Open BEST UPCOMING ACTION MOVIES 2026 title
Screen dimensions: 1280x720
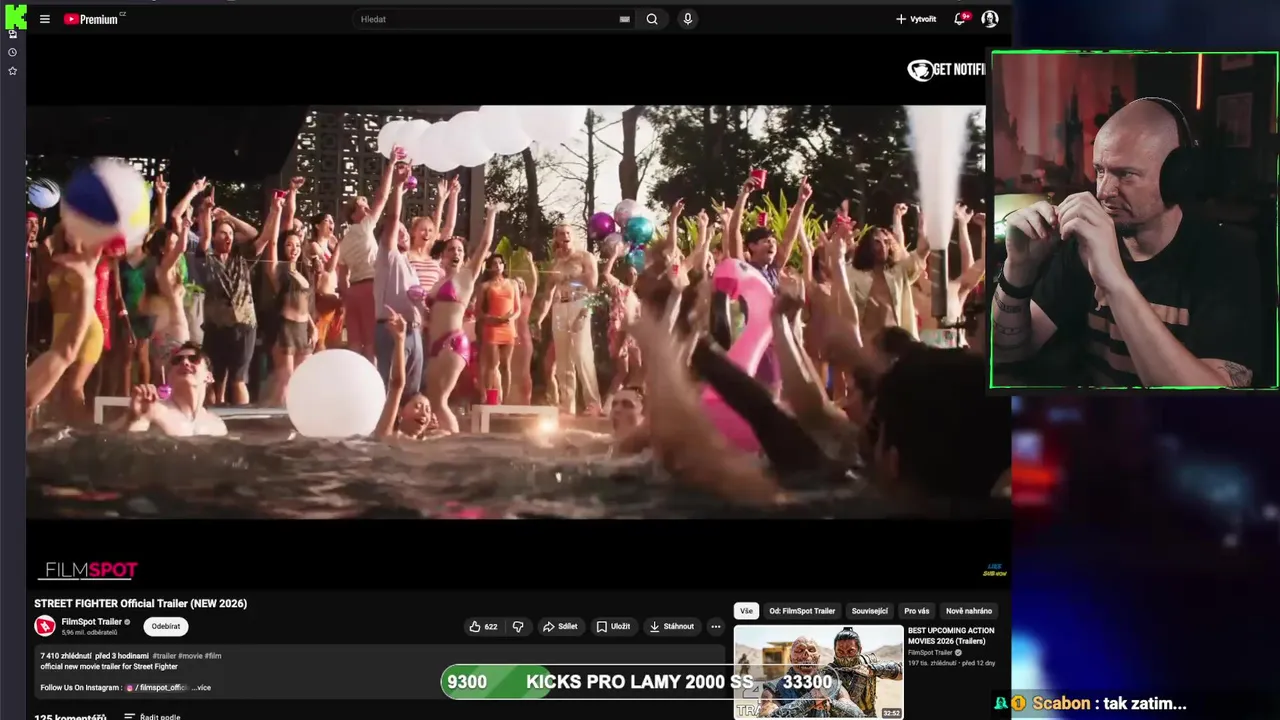click(x=951, y=636)
